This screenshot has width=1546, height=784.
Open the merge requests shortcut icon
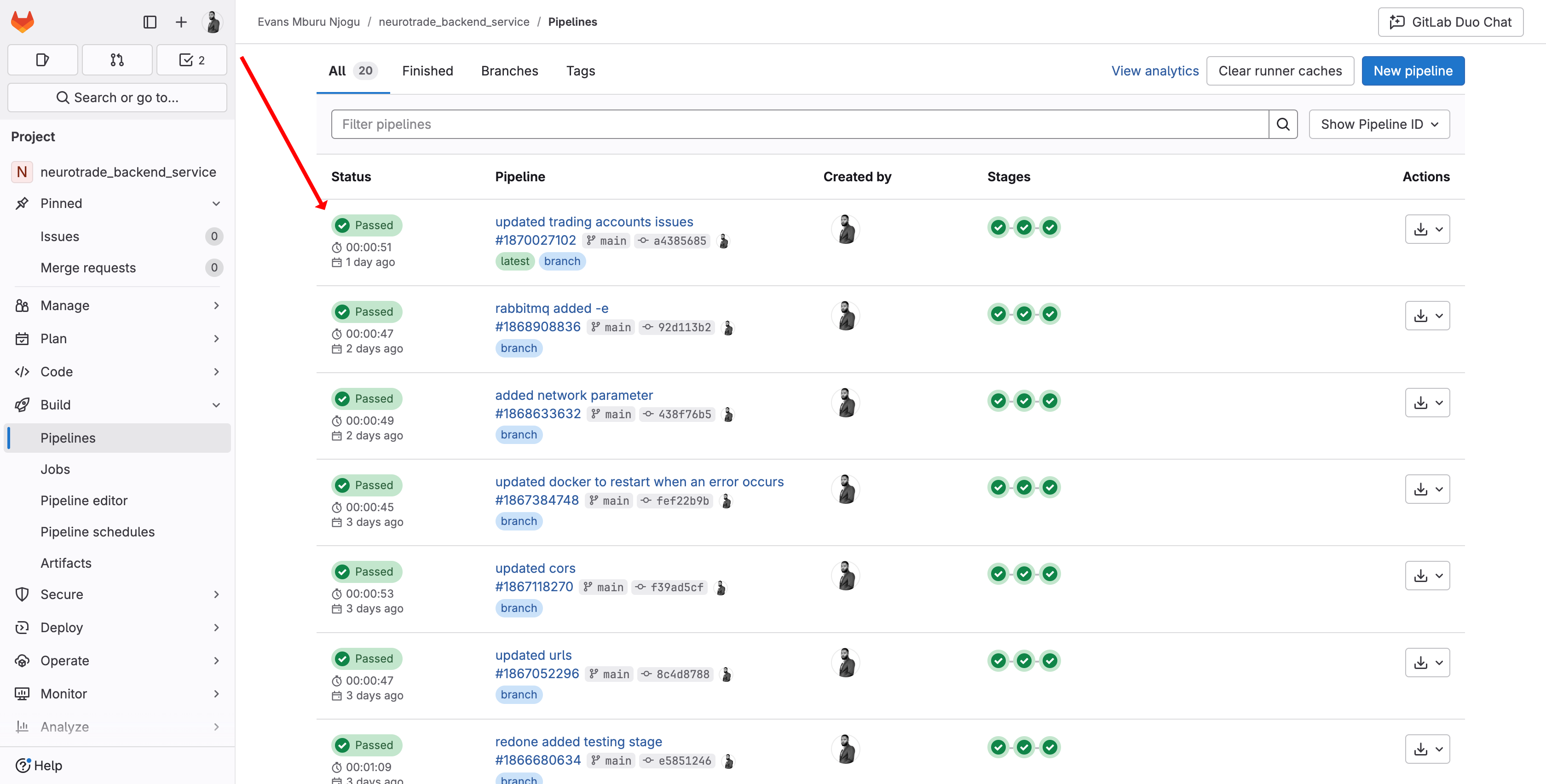tap(117, 60)
